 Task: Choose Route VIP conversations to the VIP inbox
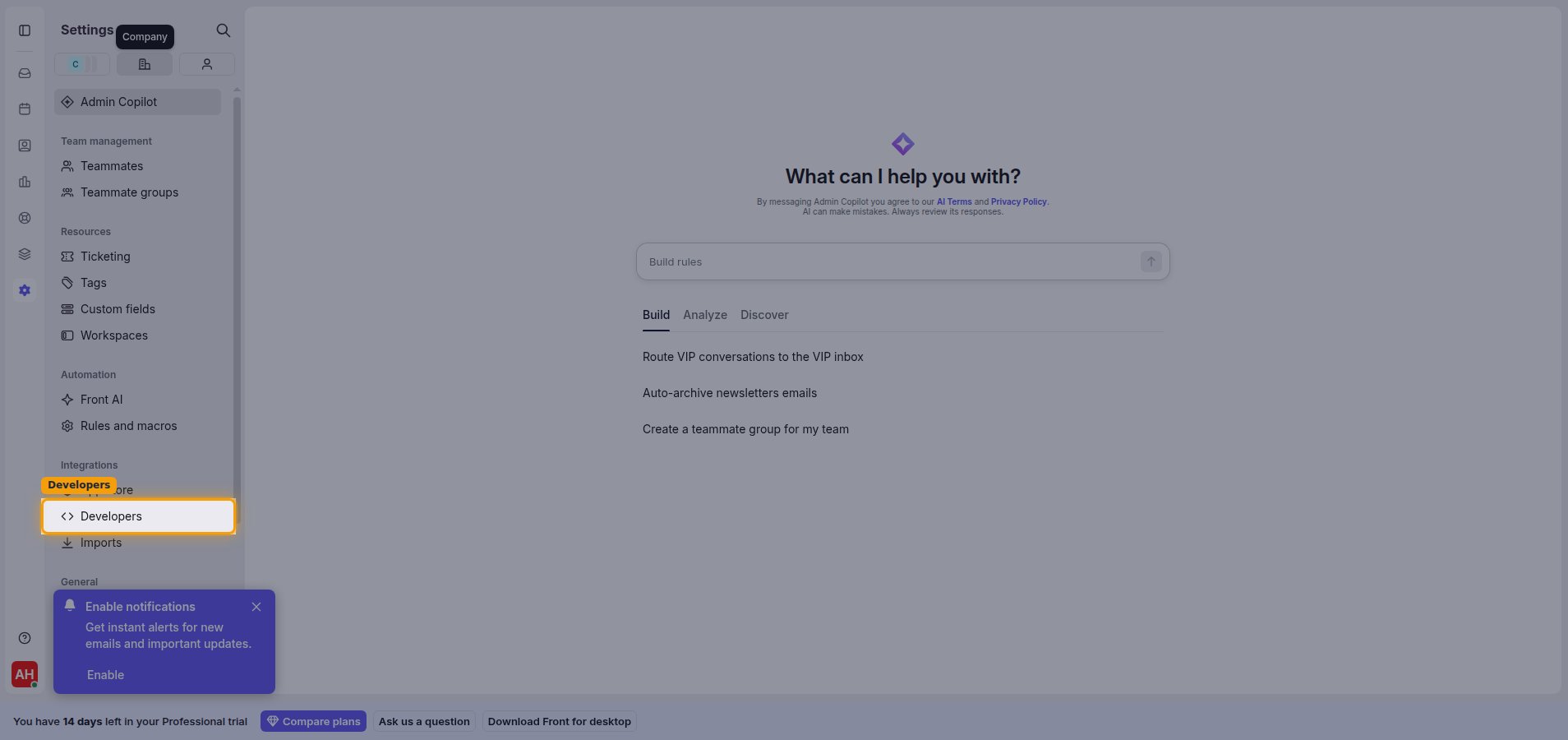(x=753, y=357)
